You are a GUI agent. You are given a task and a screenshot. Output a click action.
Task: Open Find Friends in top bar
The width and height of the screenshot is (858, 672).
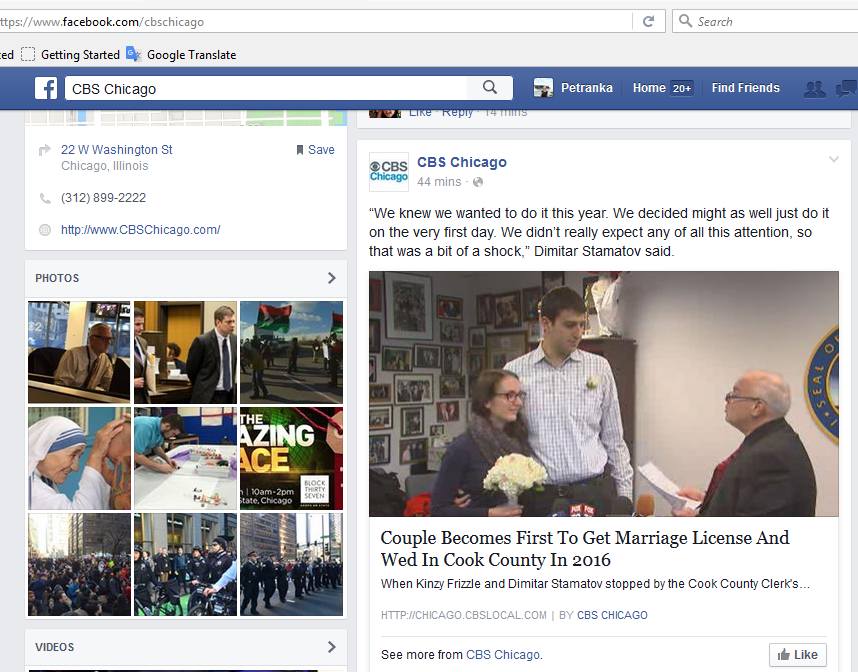pos(745,88)
